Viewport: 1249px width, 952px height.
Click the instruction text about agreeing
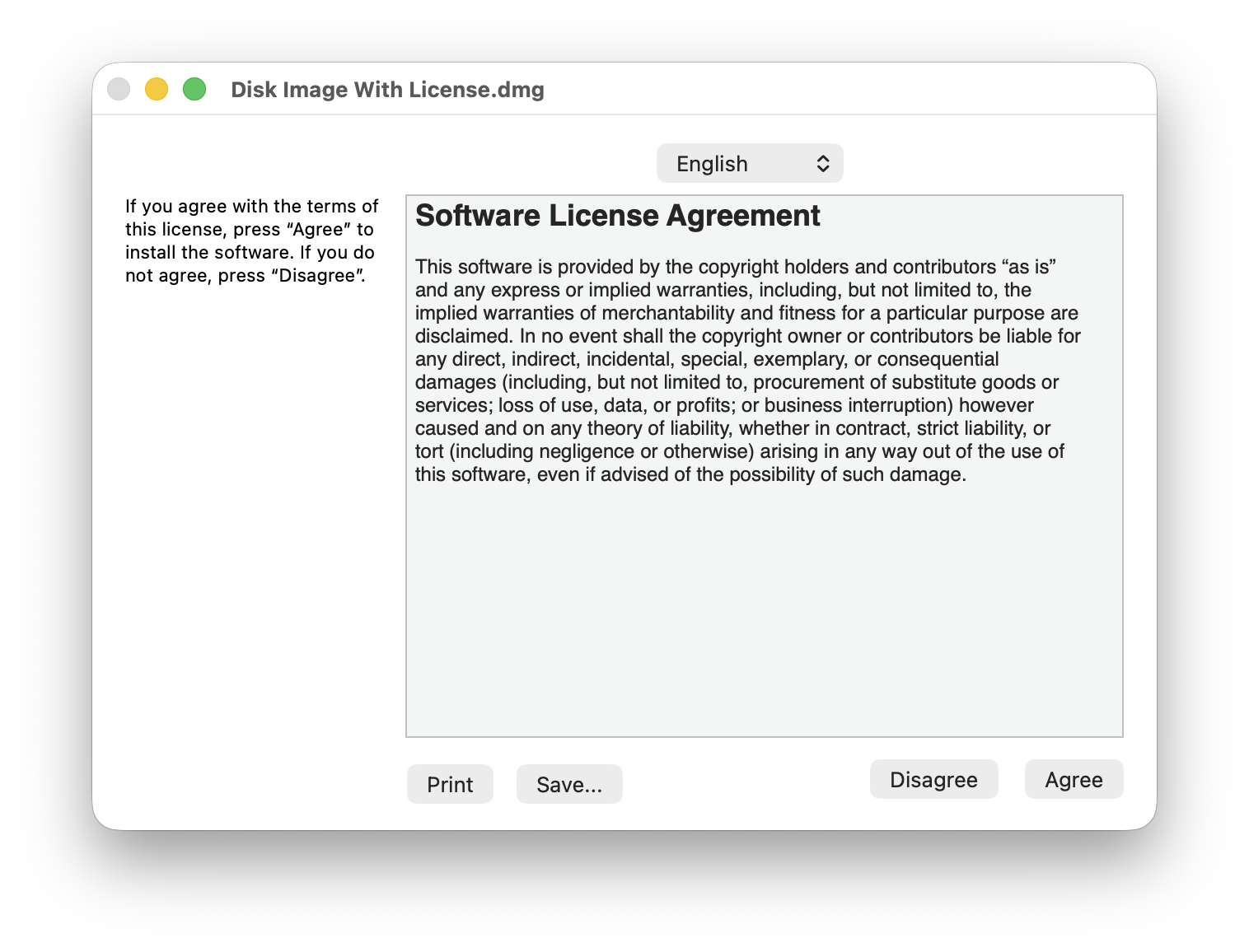(250, 240)
